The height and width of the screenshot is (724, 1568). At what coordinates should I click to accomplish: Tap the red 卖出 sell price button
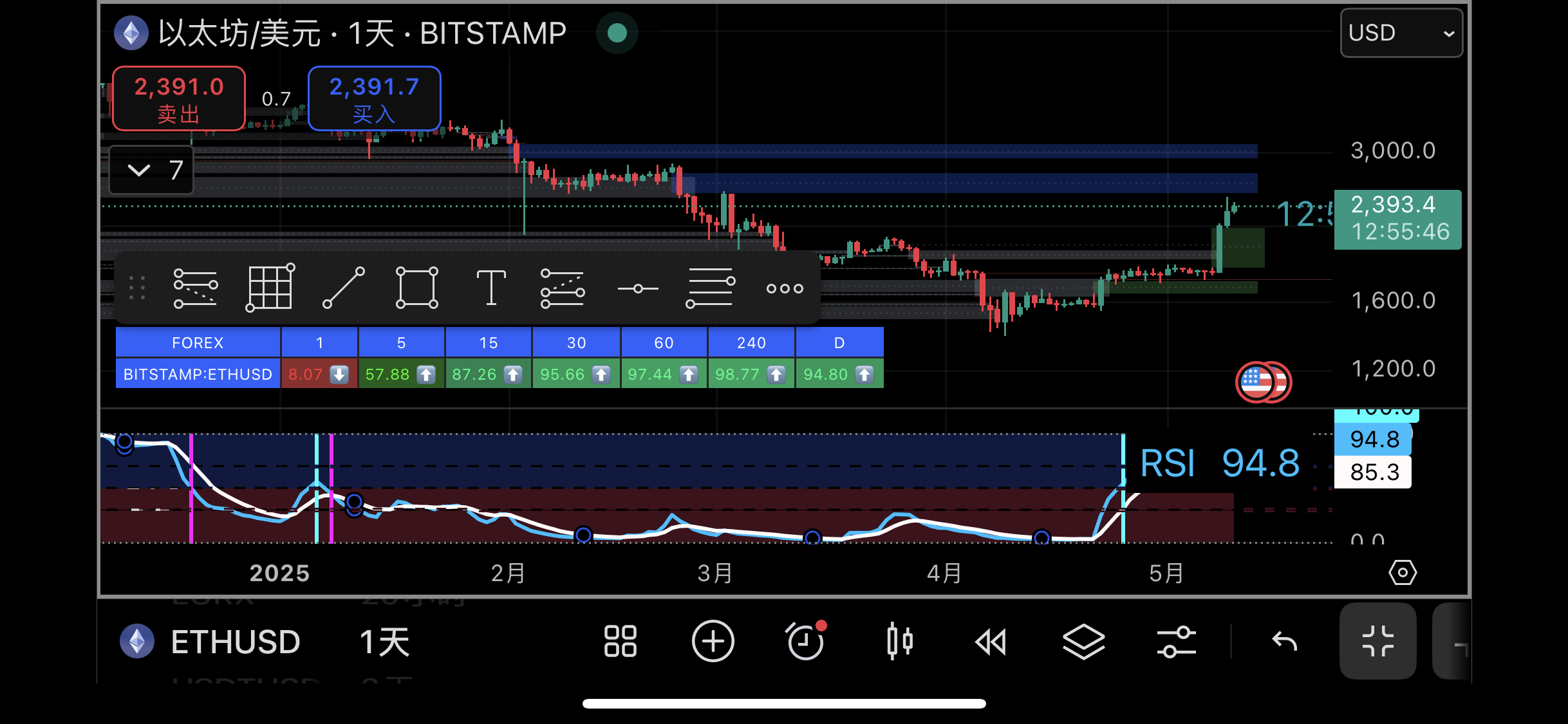coord(179,98)
